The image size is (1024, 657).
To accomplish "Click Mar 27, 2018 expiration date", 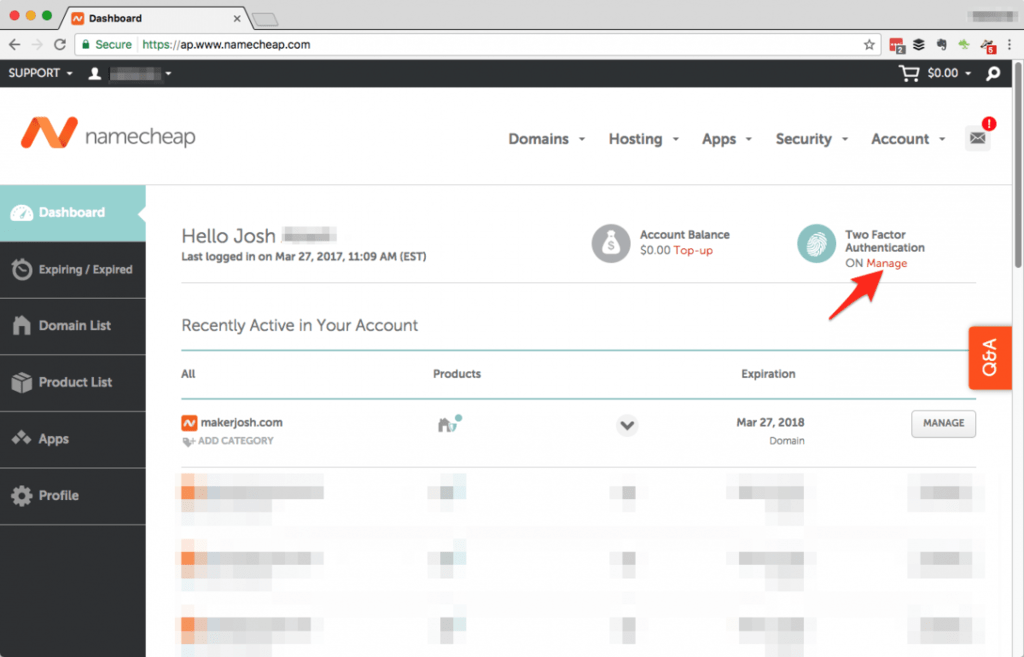I will coord(770,423).
